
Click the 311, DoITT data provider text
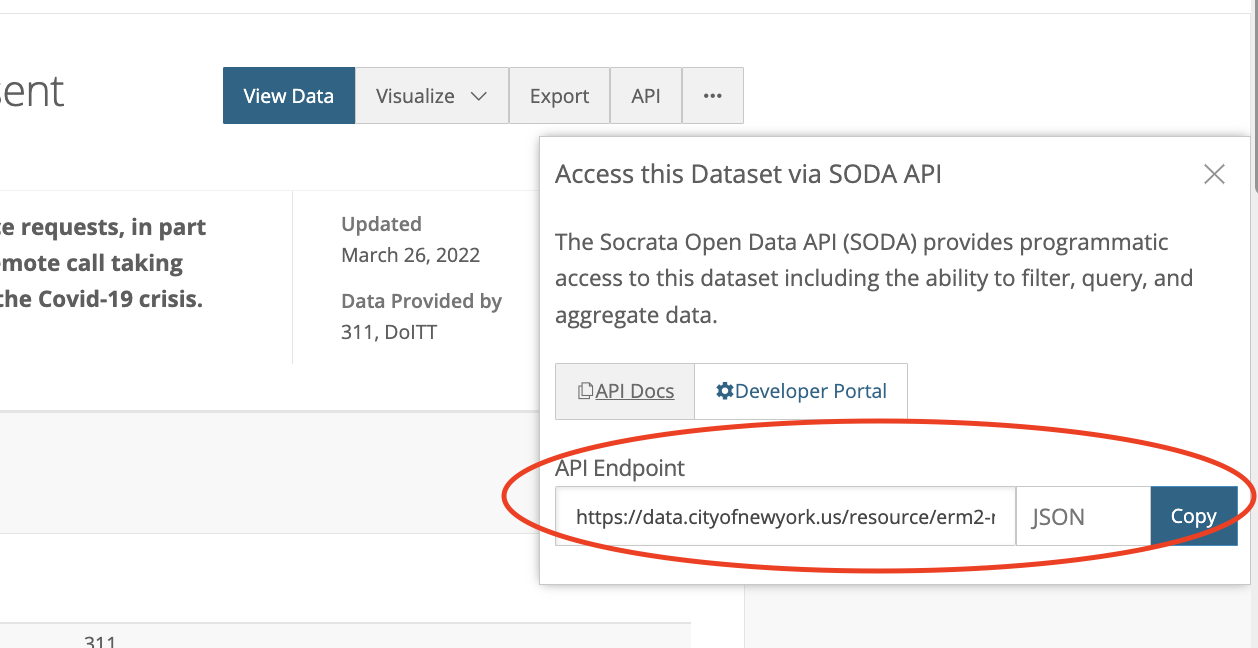pyautogui.click(x=389, y=332)
